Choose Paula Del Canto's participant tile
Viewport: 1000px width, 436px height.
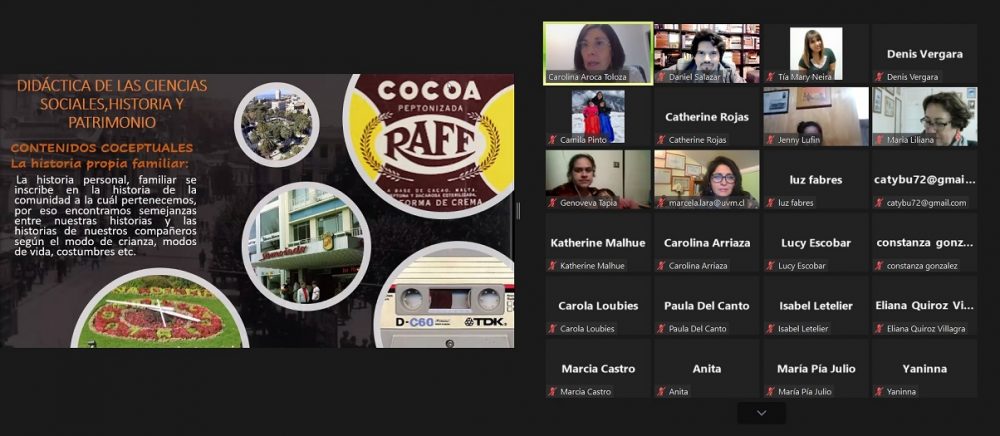pyautogui.click(x=707, y=306)
